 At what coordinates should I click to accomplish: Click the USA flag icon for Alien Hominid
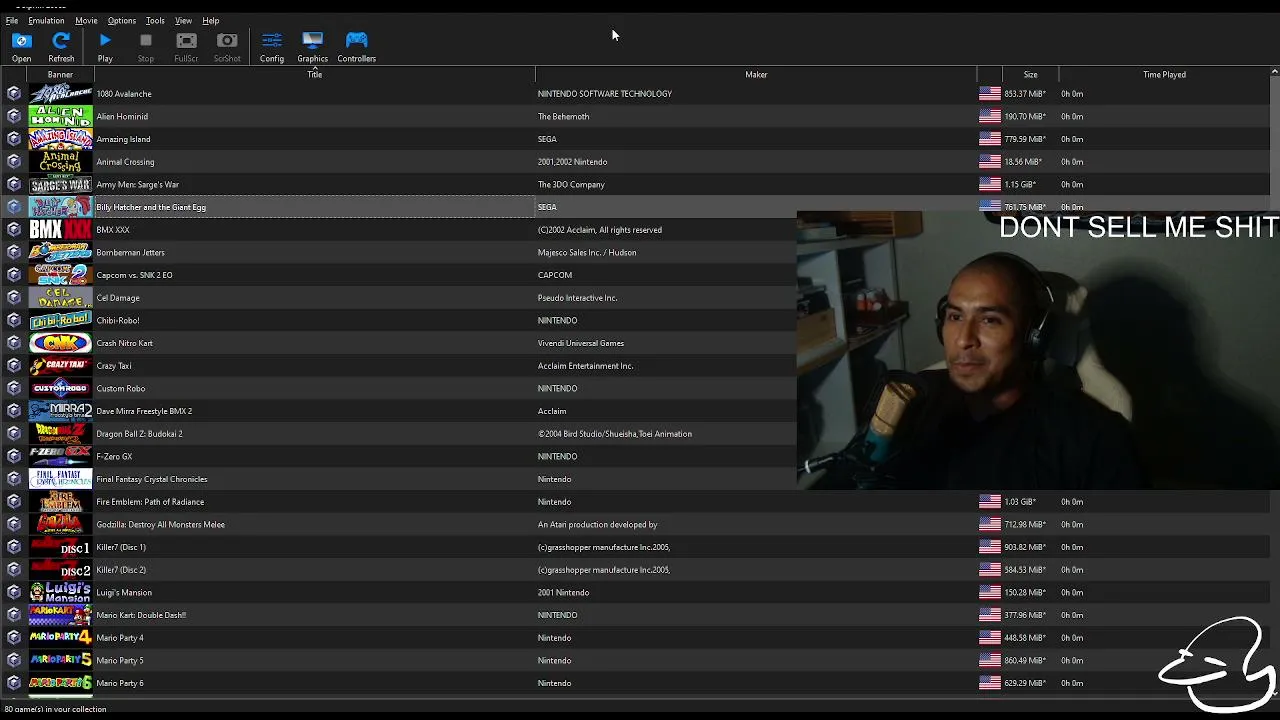click(x=990, y=116)
